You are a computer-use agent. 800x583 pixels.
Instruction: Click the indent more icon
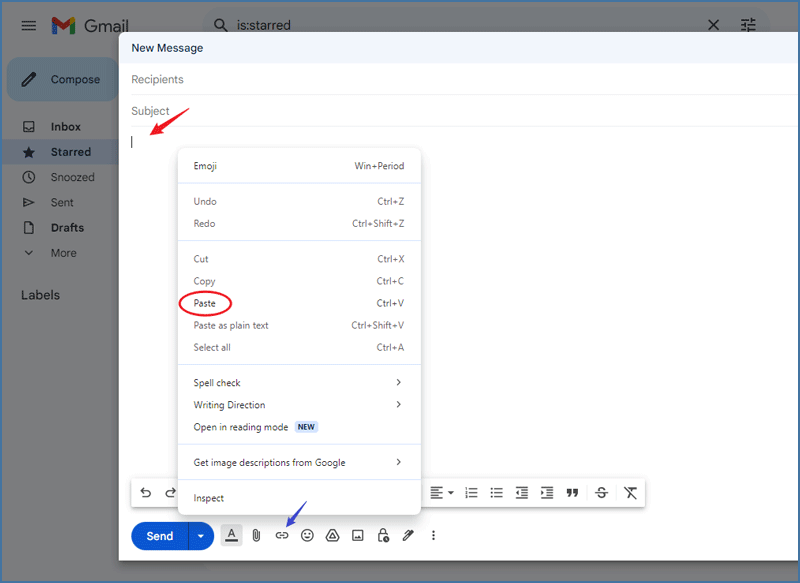(547, 493)
